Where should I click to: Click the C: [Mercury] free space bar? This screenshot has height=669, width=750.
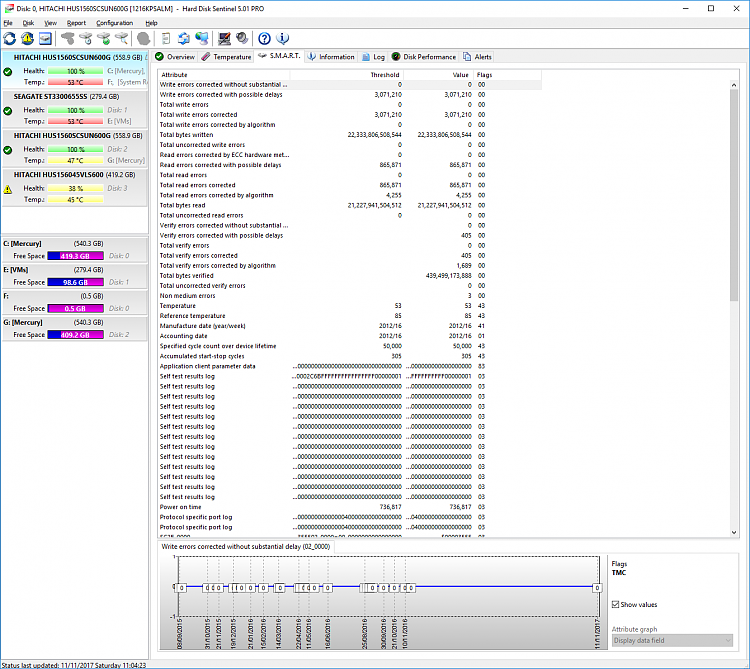[x=75, y=255]
